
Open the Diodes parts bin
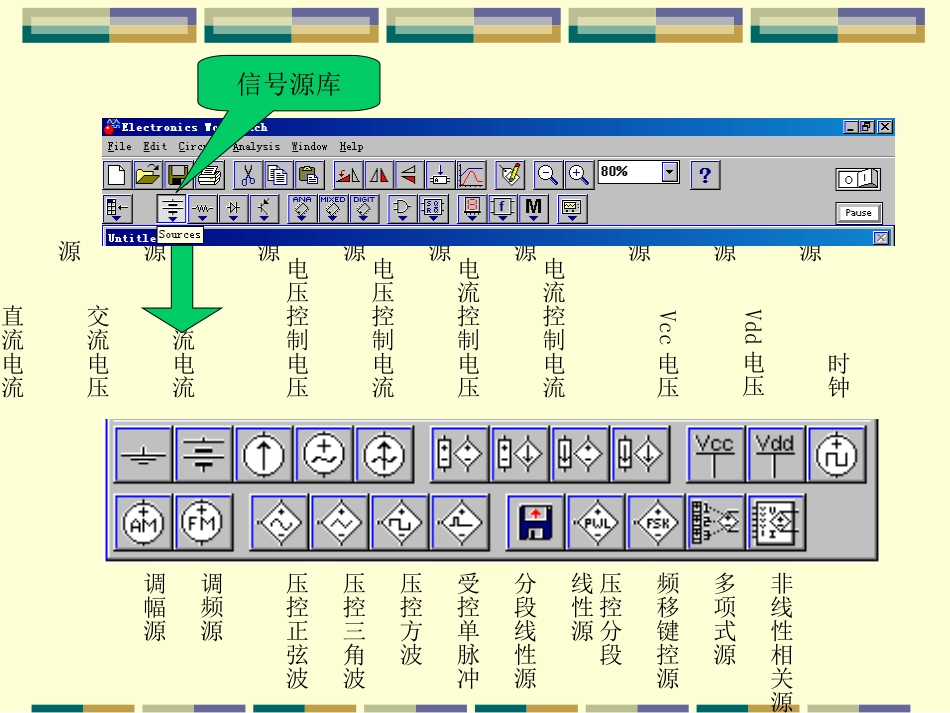[x=233, y=208]
